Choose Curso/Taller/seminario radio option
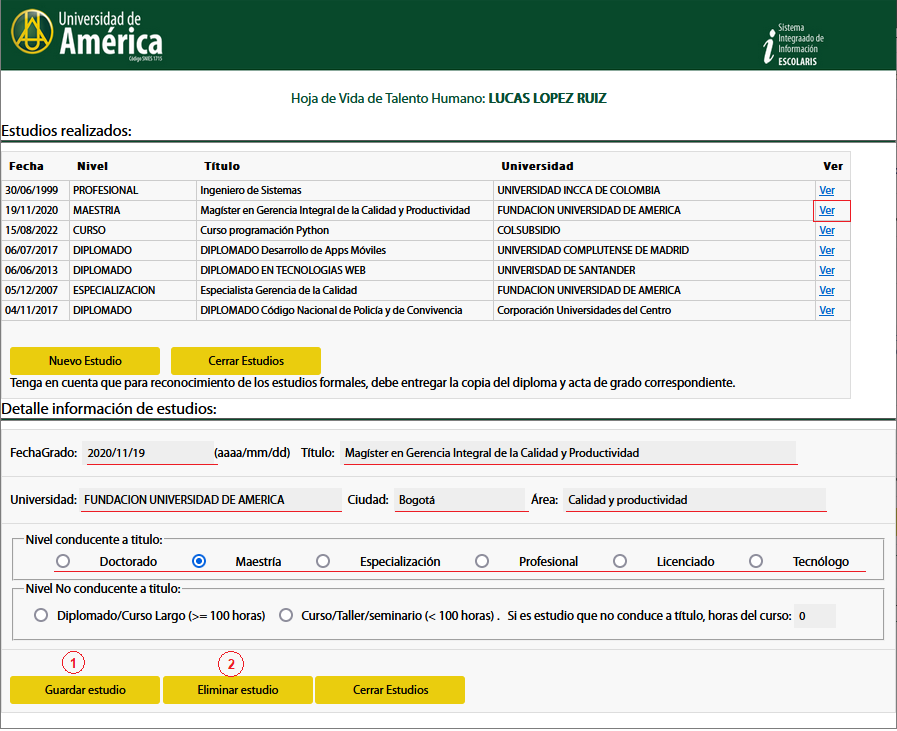The width and height of the screenshot is (897, 731). [x=285, y=615]
